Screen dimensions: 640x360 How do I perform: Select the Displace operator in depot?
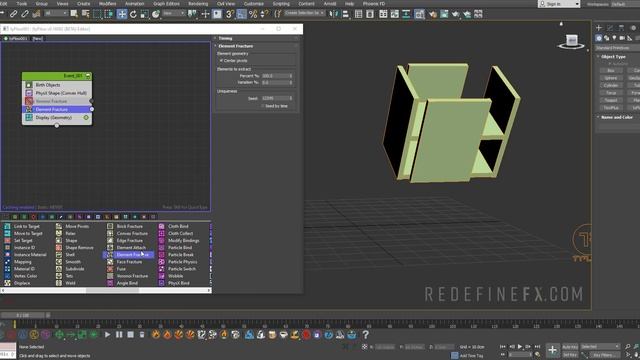tap(17, 283)
